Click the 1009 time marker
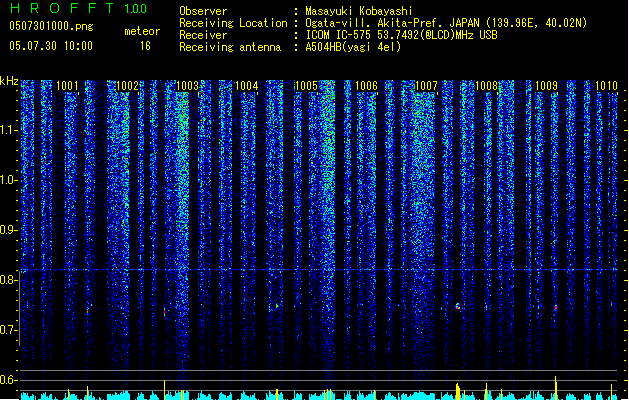The image size is (629, 400). (546, 86)
